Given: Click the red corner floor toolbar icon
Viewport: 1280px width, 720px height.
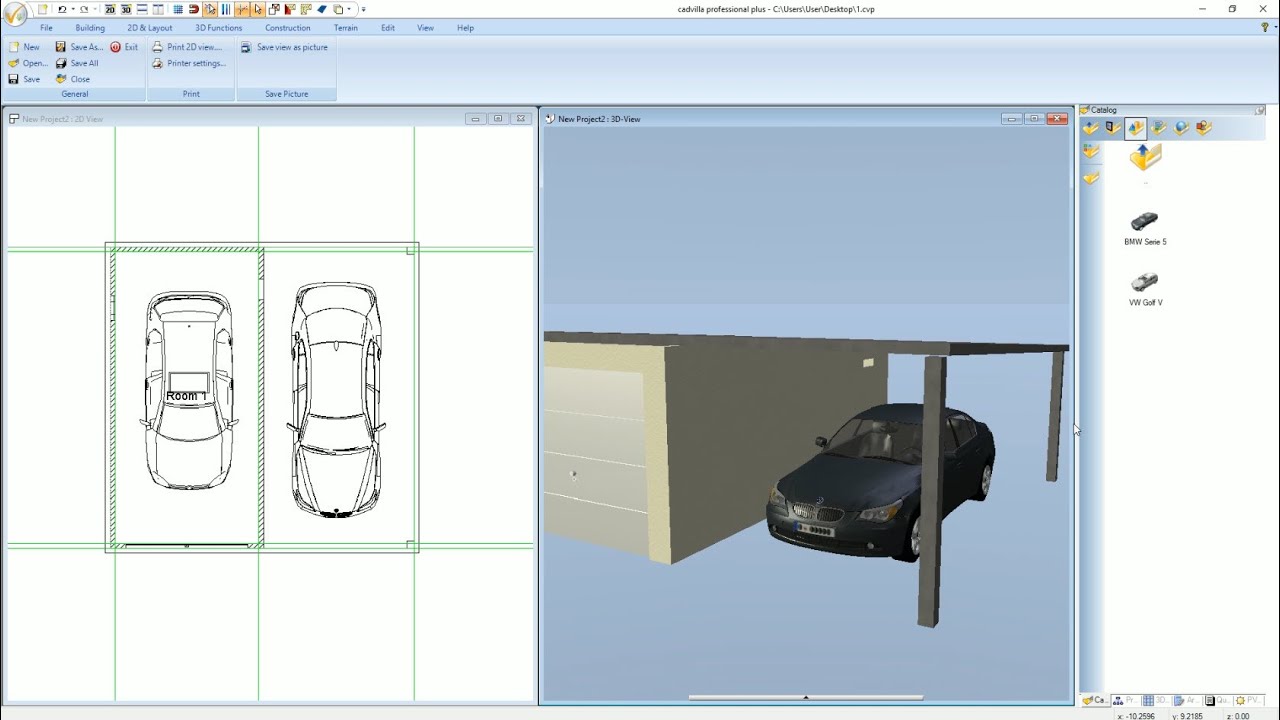Looking at the screenshot, I should tap(290, 9).
